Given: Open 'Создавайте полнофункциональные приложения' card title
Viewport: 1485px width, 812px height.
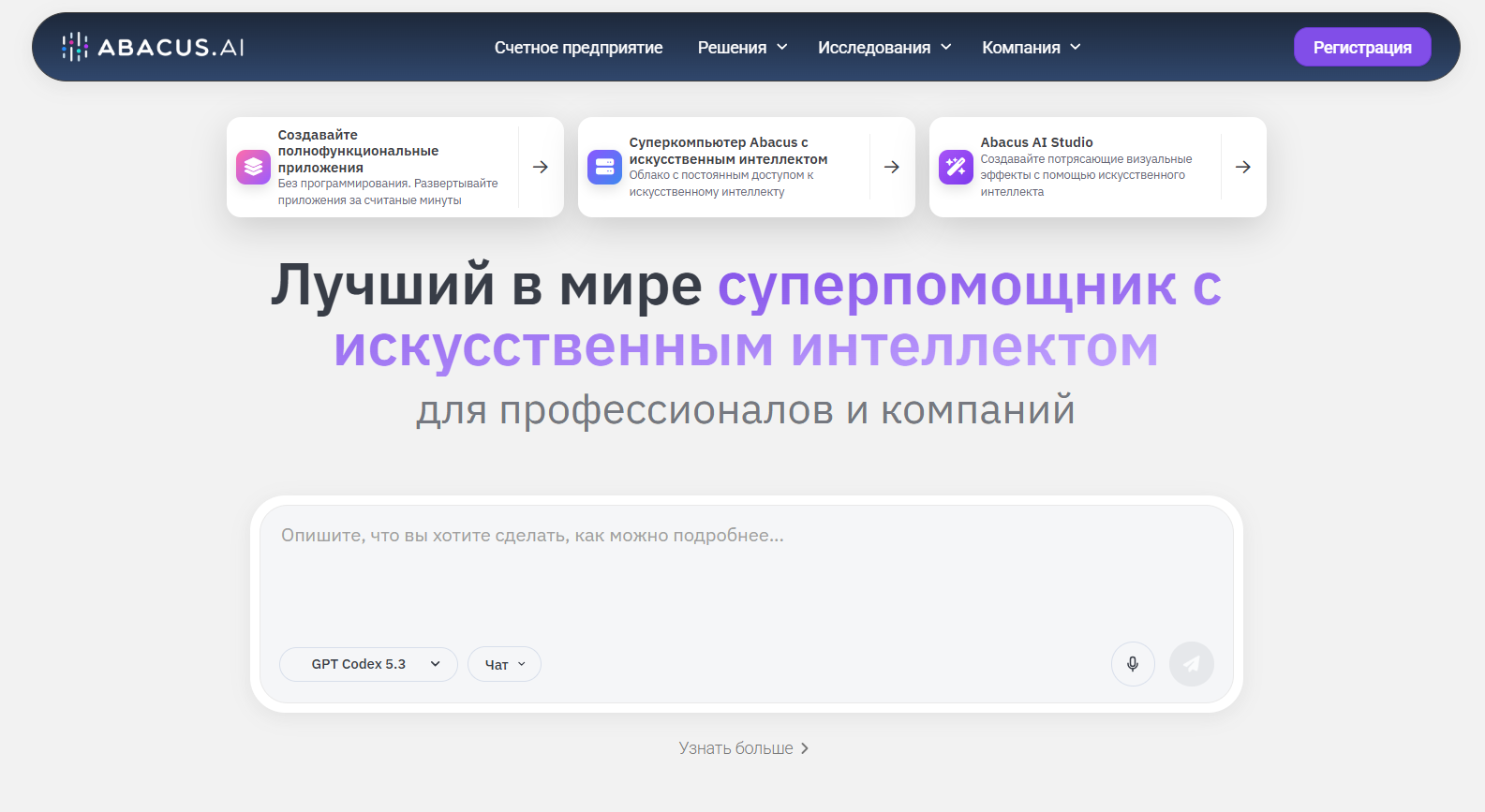Looking at the screenshot, I should pos(359,151).
